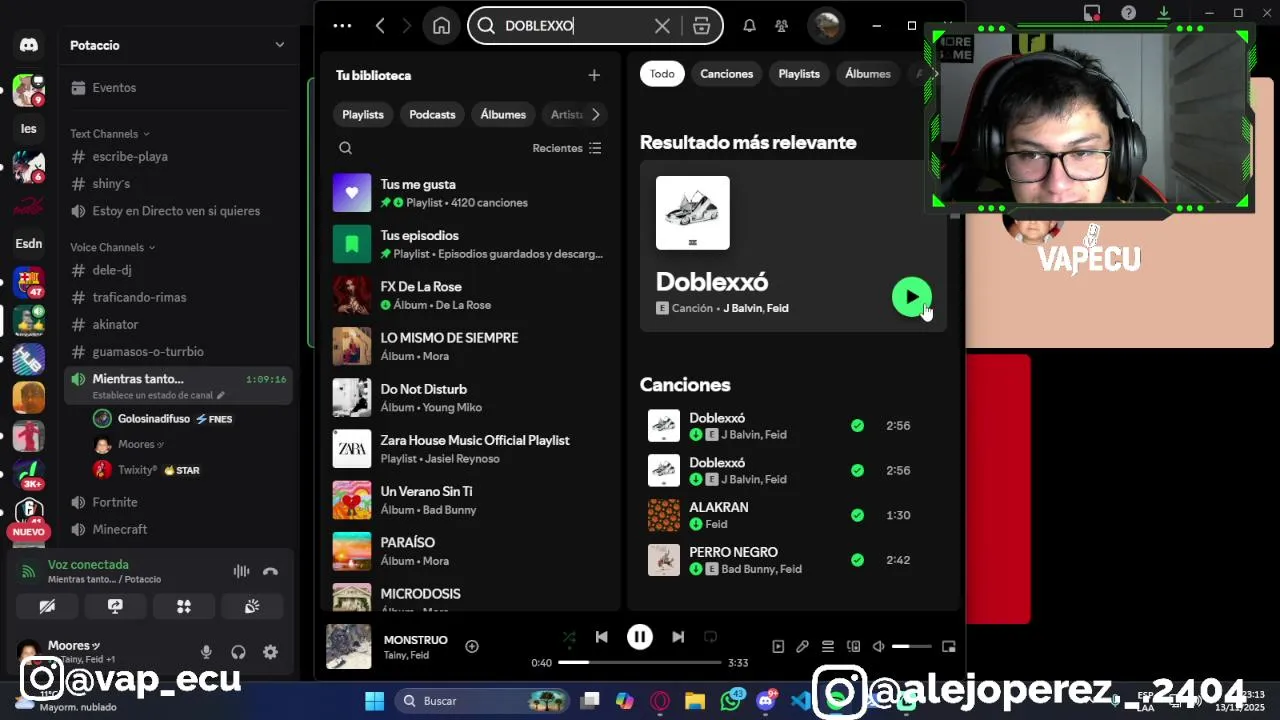Open Tus episodios playlist
The height and width of the screenshot is (720, 1280).
(x=468, y=244)
